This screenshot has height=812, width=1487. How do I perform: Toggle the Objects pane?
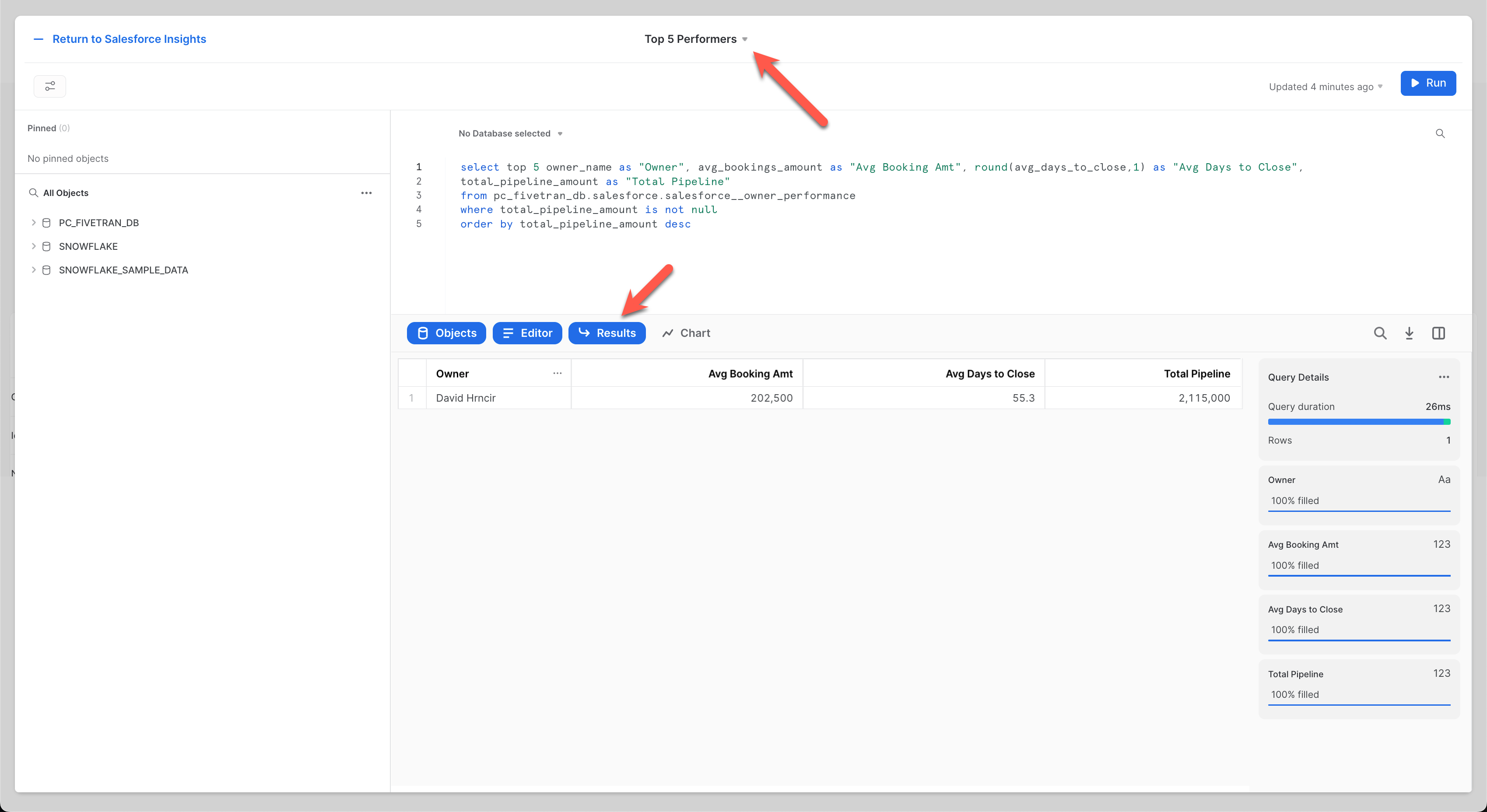coord(446,333)
